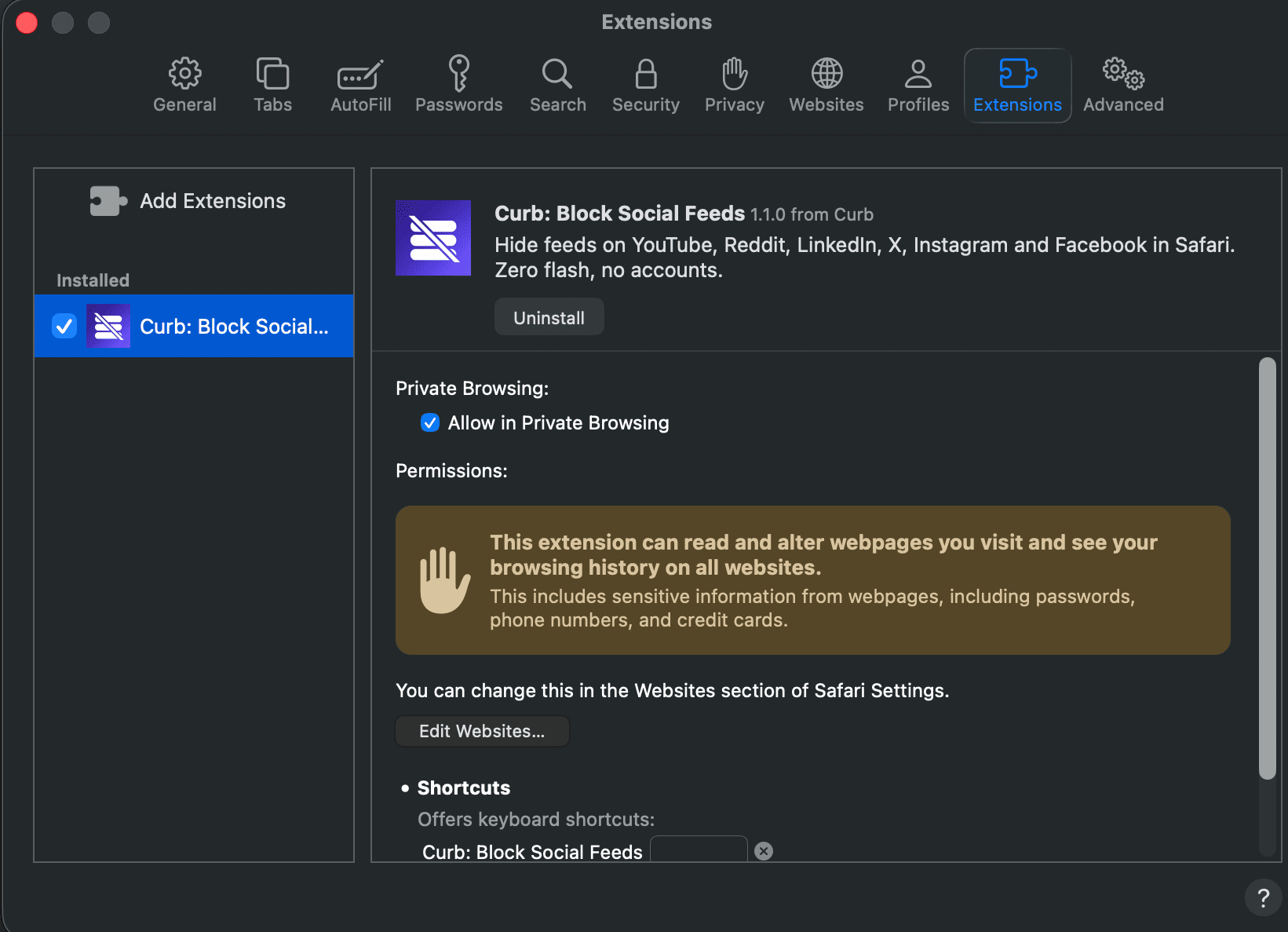Open the help question mark button

click(1263, 897)
